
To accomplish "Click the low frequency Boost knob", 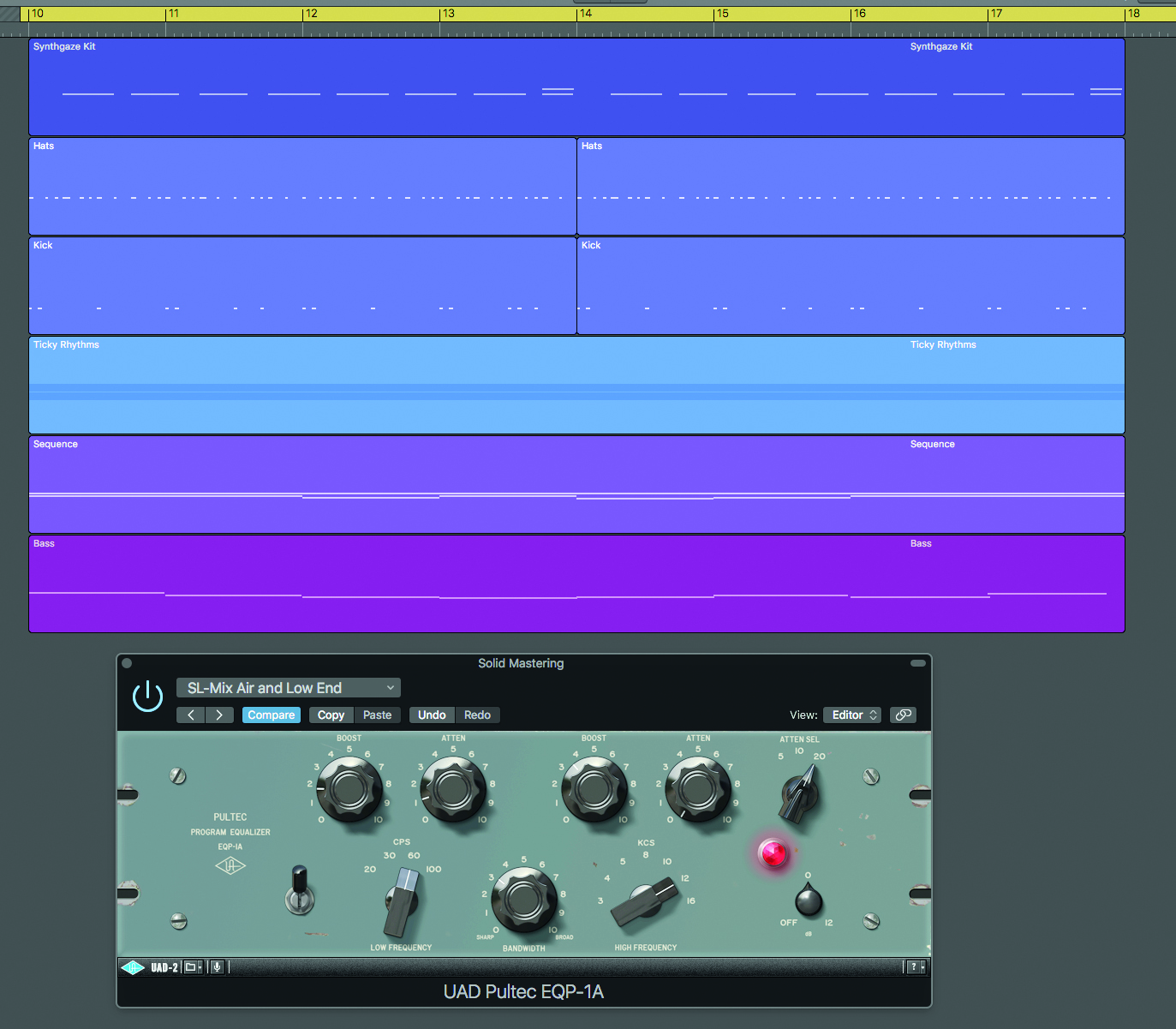I will point(349,789).
